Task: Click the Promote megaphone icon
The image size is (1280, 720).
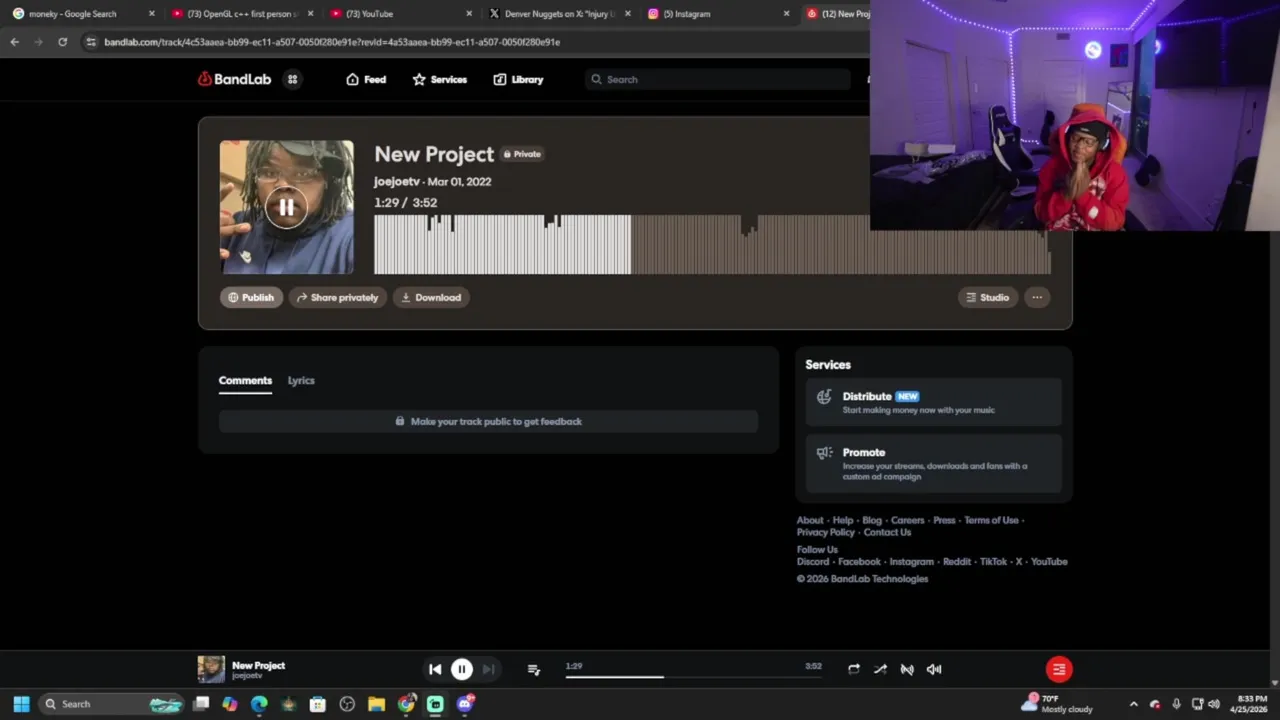Action: click(x=824, y=453)
